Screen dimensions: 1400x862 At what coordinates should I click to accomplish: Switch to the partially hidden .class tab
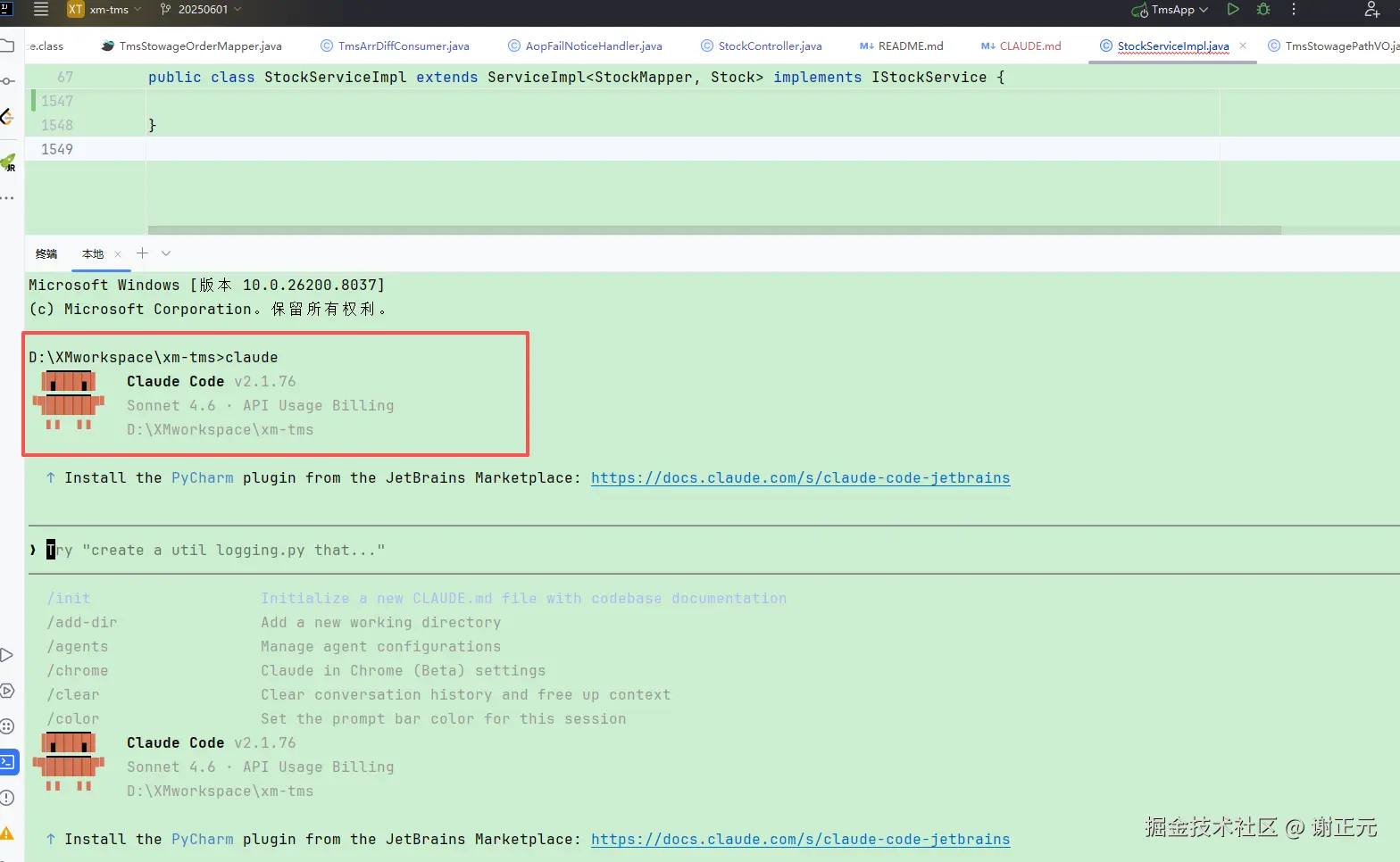coord(46,46)
